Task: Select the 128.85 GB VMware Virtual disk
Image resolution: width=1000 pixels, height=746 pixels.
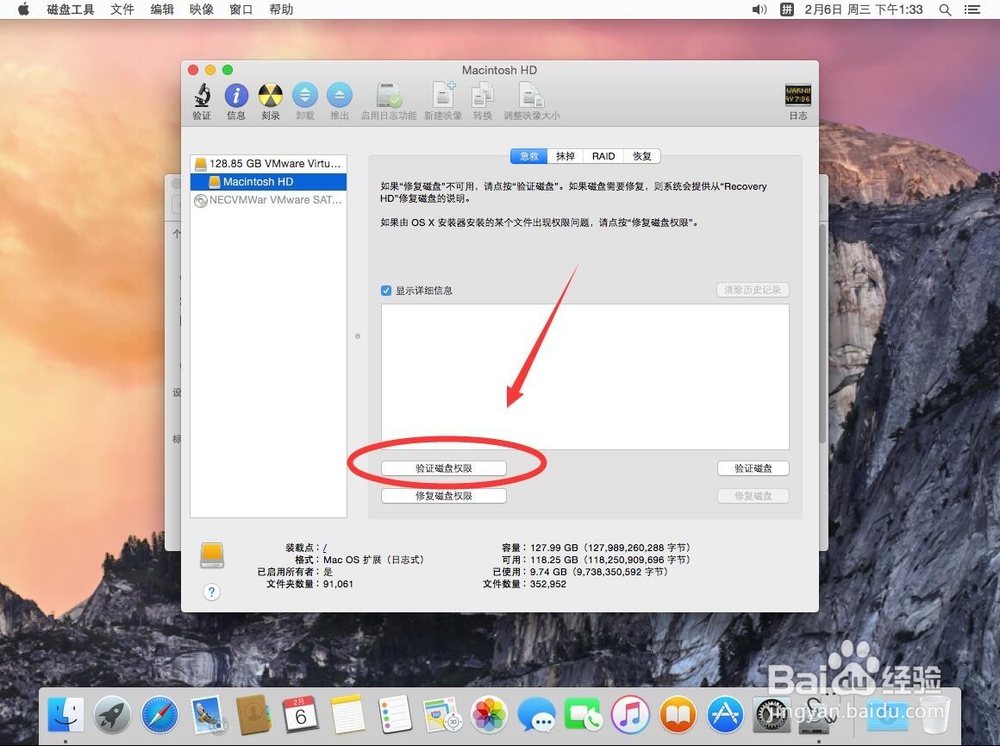Action: (x=268, y=164)
